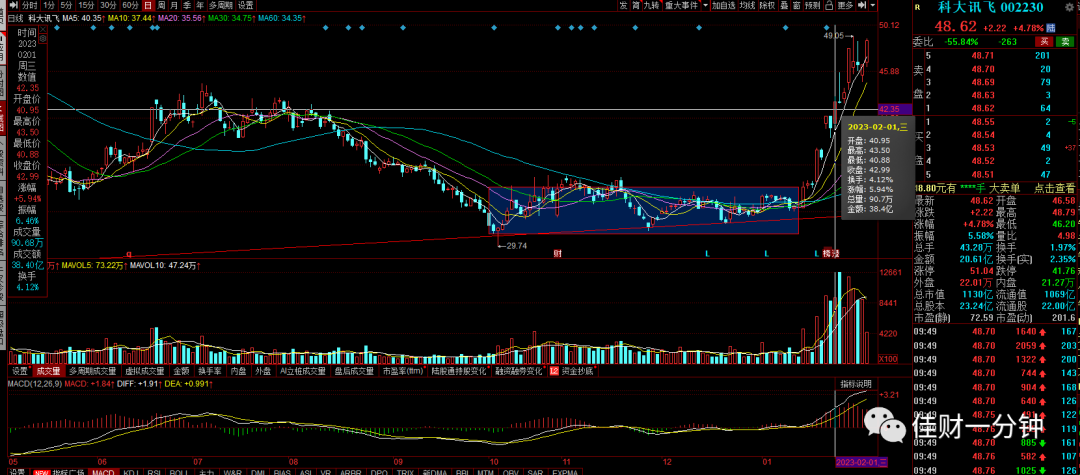This screenshot has height=475, width=1080.
Task: Switch to the 周 weekly period
Action: pyautogui.click(x=161, y=6)
